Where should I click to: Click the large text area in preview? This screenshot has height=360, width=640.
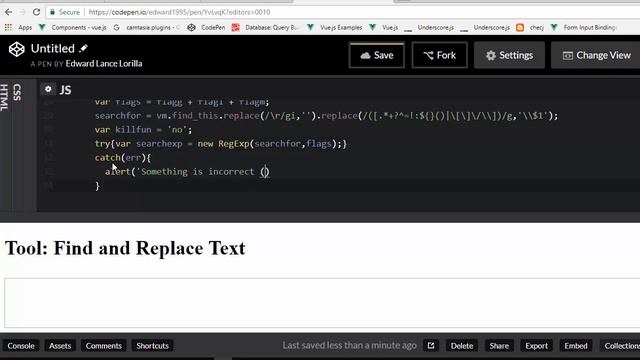coord(322,303)
